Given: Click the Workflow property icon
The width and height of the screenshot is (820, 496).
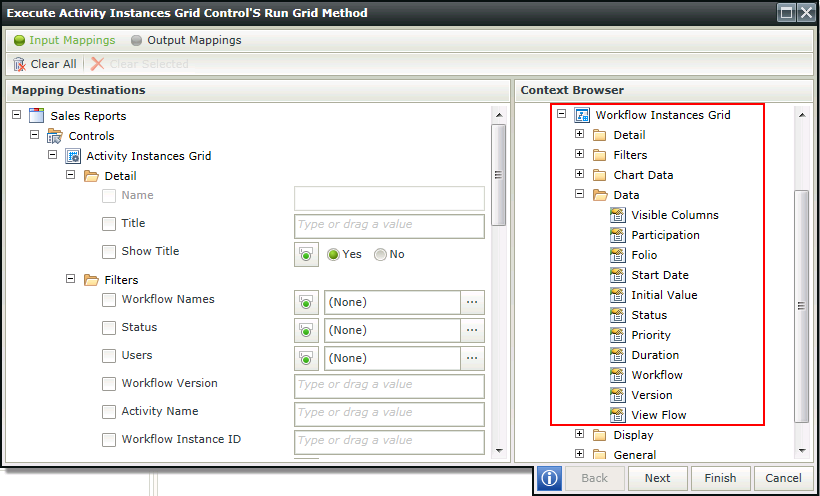Looking at the screenshot, I should (x=618, y=375).
